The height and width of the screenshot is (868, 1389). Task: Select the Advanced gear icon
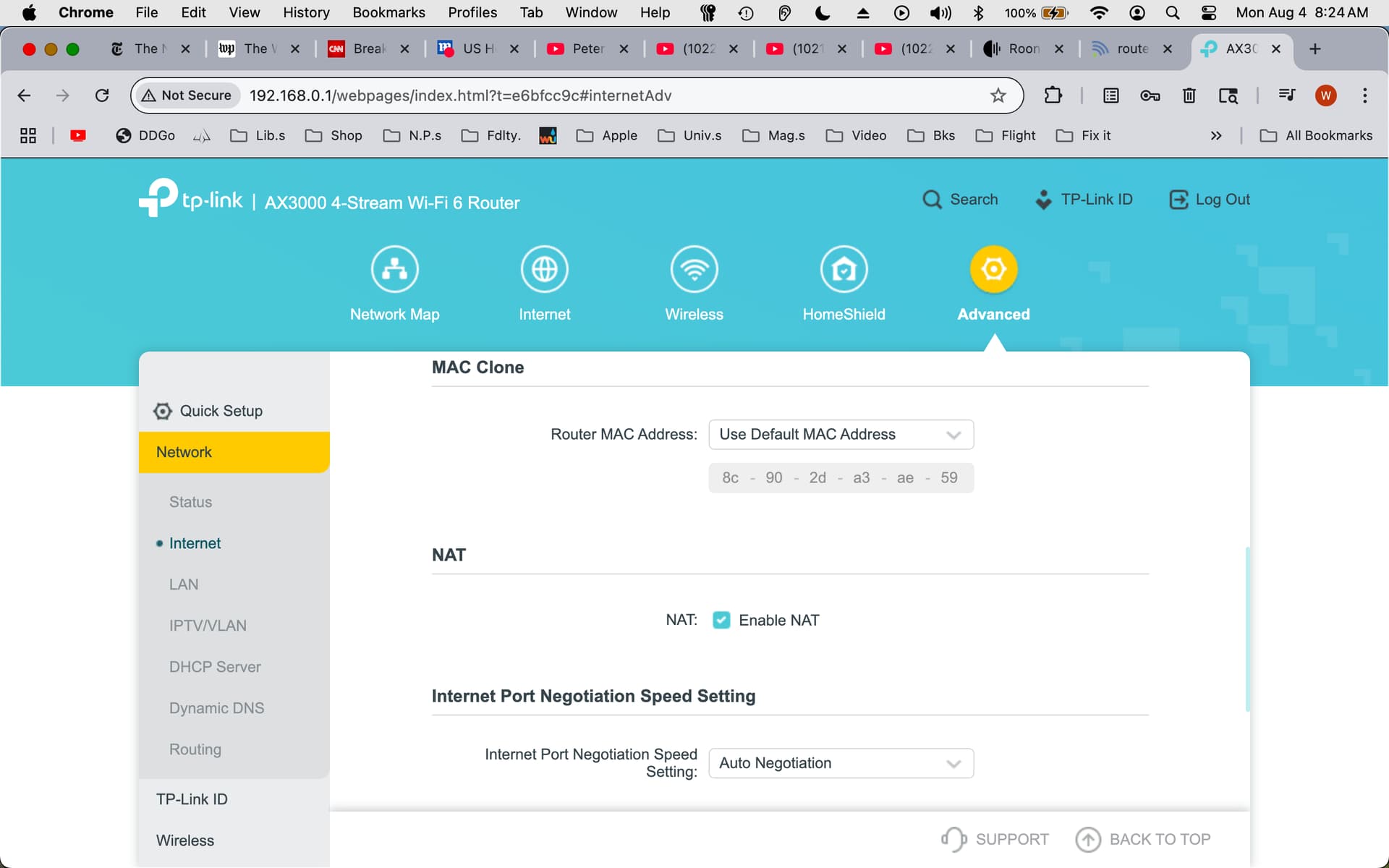tap(993, 269)
